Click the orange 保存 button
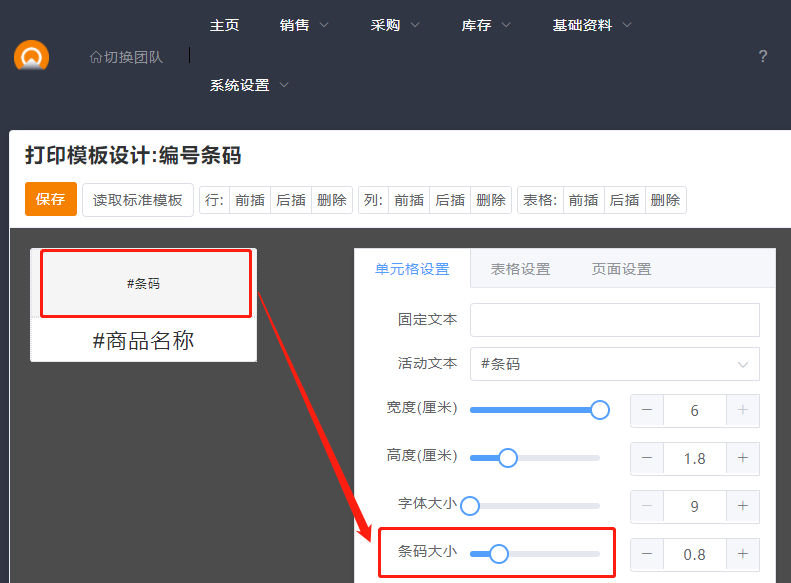This screenshot has width=791, height=583. 51,199
